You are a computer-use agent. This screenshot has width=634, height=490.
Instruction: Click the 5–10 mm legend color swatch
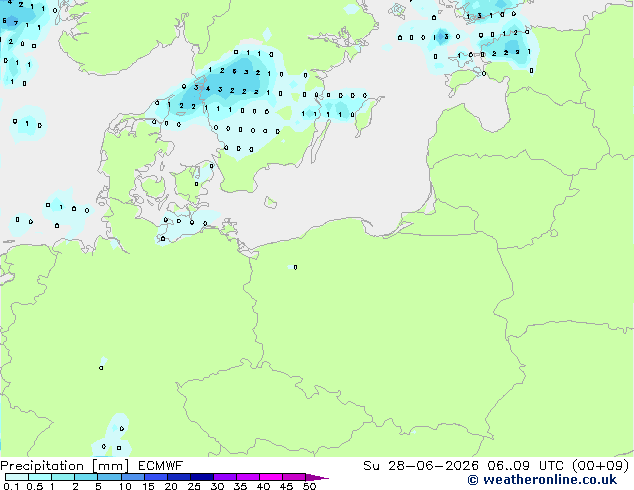[x=109, y=477]
